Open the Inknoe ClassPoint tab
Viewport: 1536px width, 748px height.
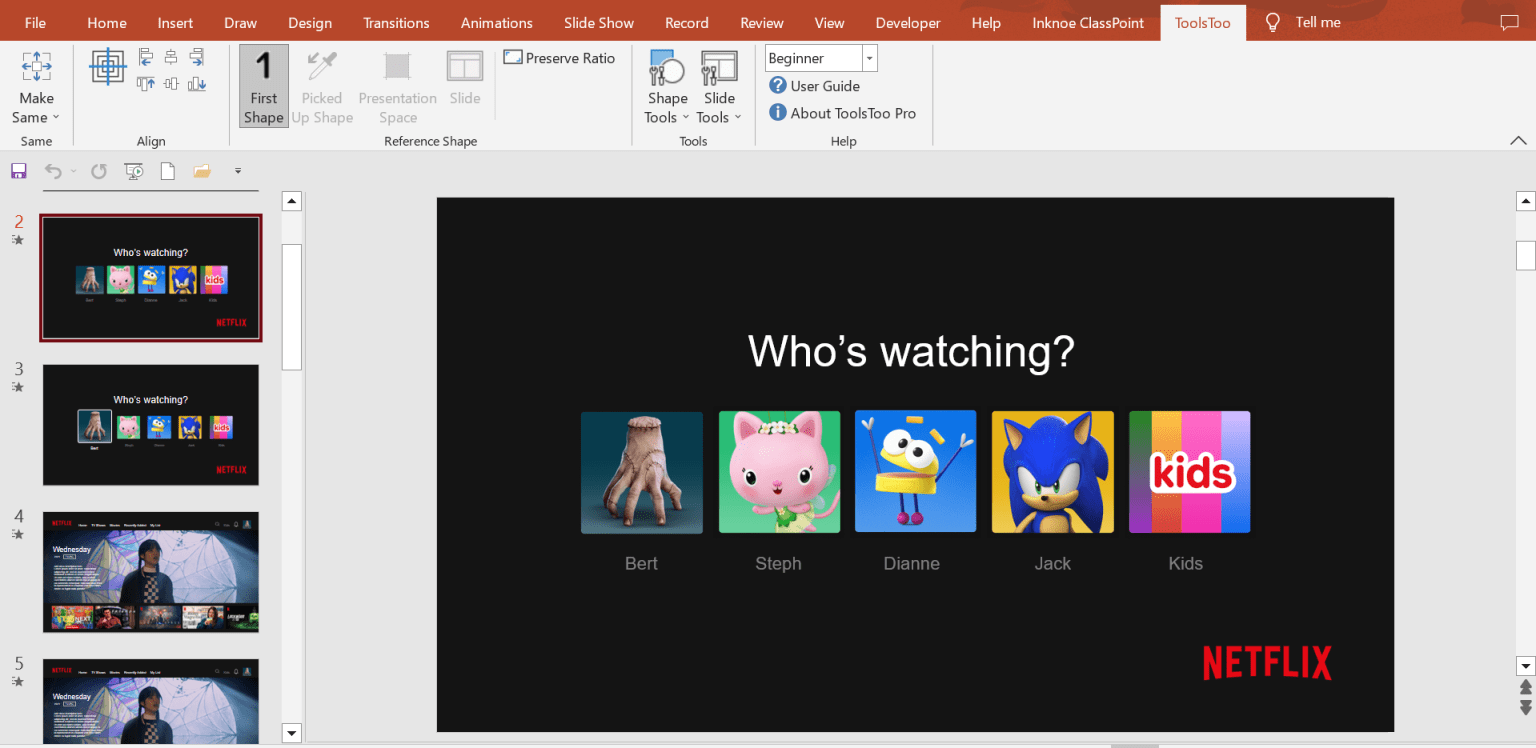point(1087,22)
